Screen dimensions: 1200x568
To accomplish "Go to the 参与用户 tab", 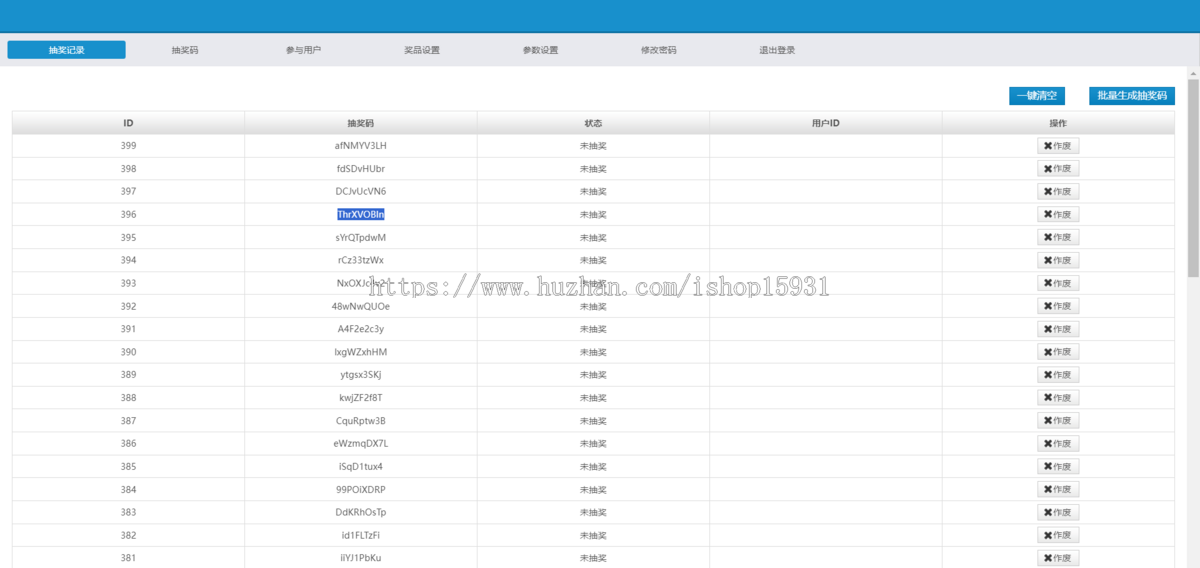I will pos(303,50).
